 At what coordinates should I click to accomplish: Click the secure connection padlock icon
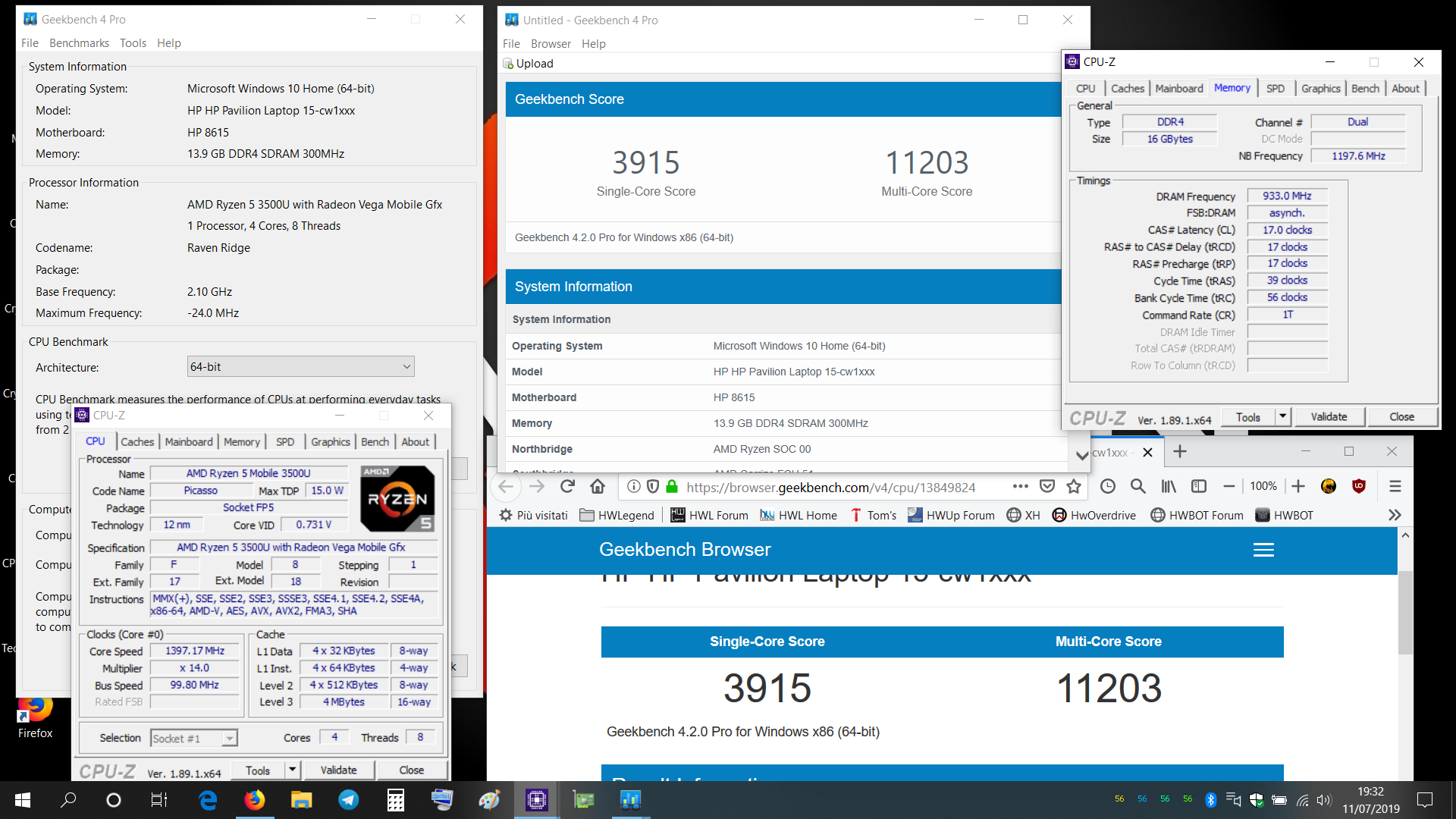(x=672, y=487)
